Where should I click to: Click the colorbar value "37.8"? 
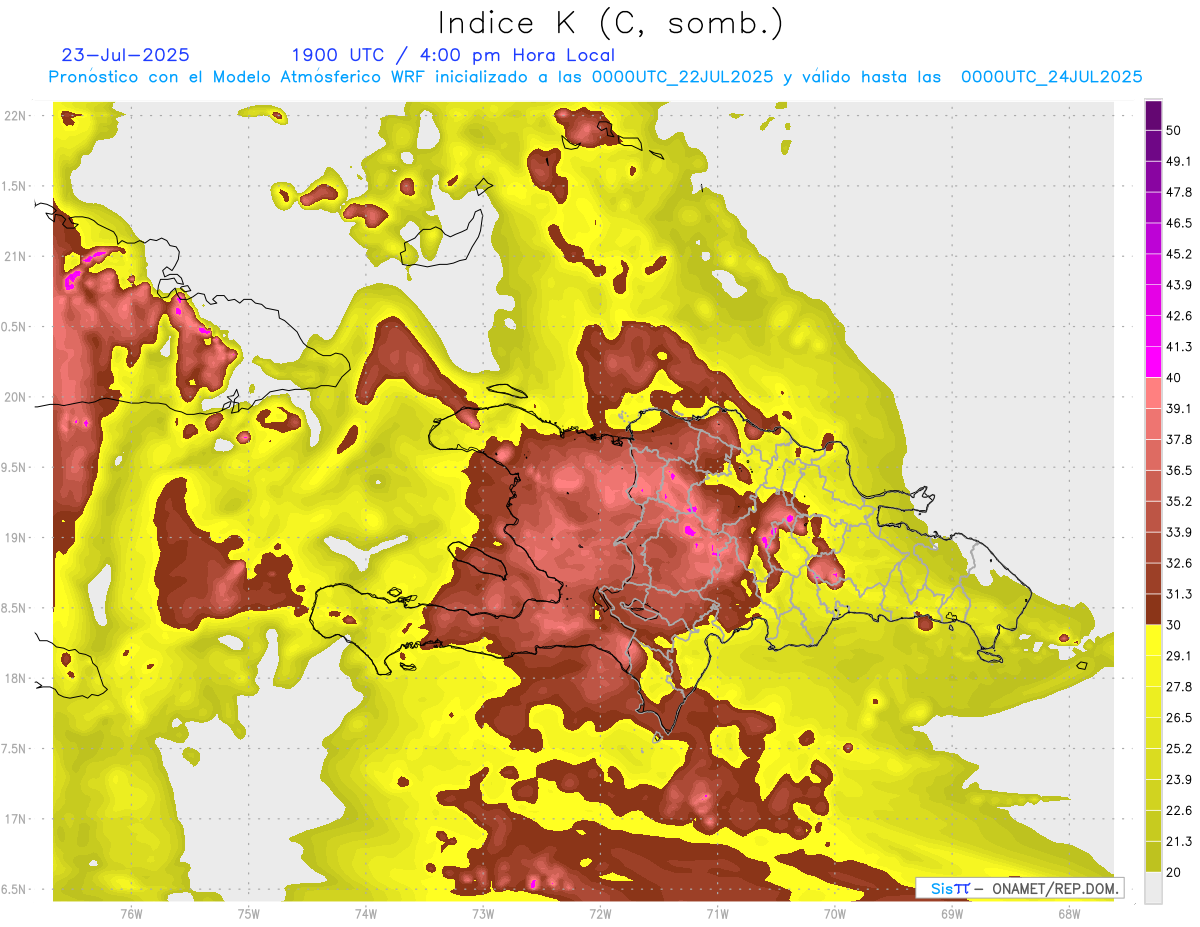click(1179, 440)
